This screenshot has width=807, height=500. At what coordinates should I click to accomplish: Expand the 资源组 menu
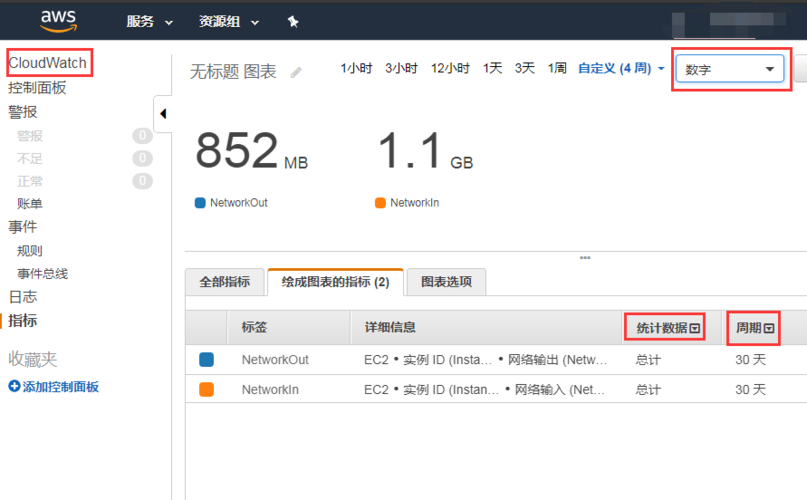(x=229, y=21)
